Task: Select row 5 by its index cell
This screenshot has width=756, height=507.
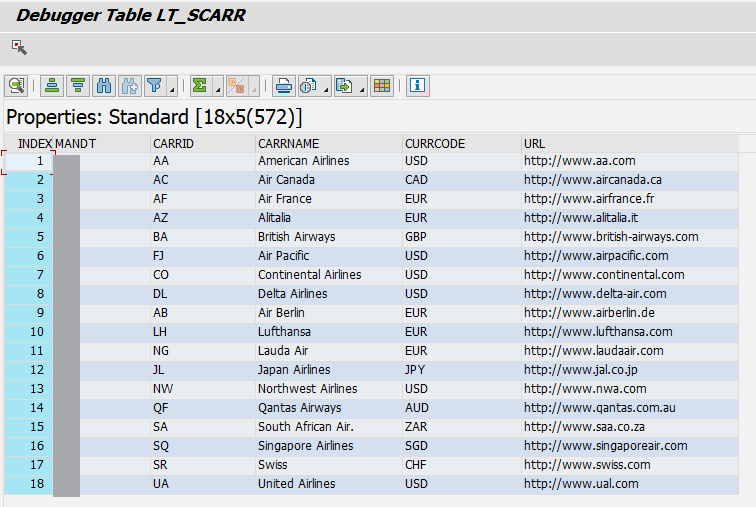Action: coord(29,237)
